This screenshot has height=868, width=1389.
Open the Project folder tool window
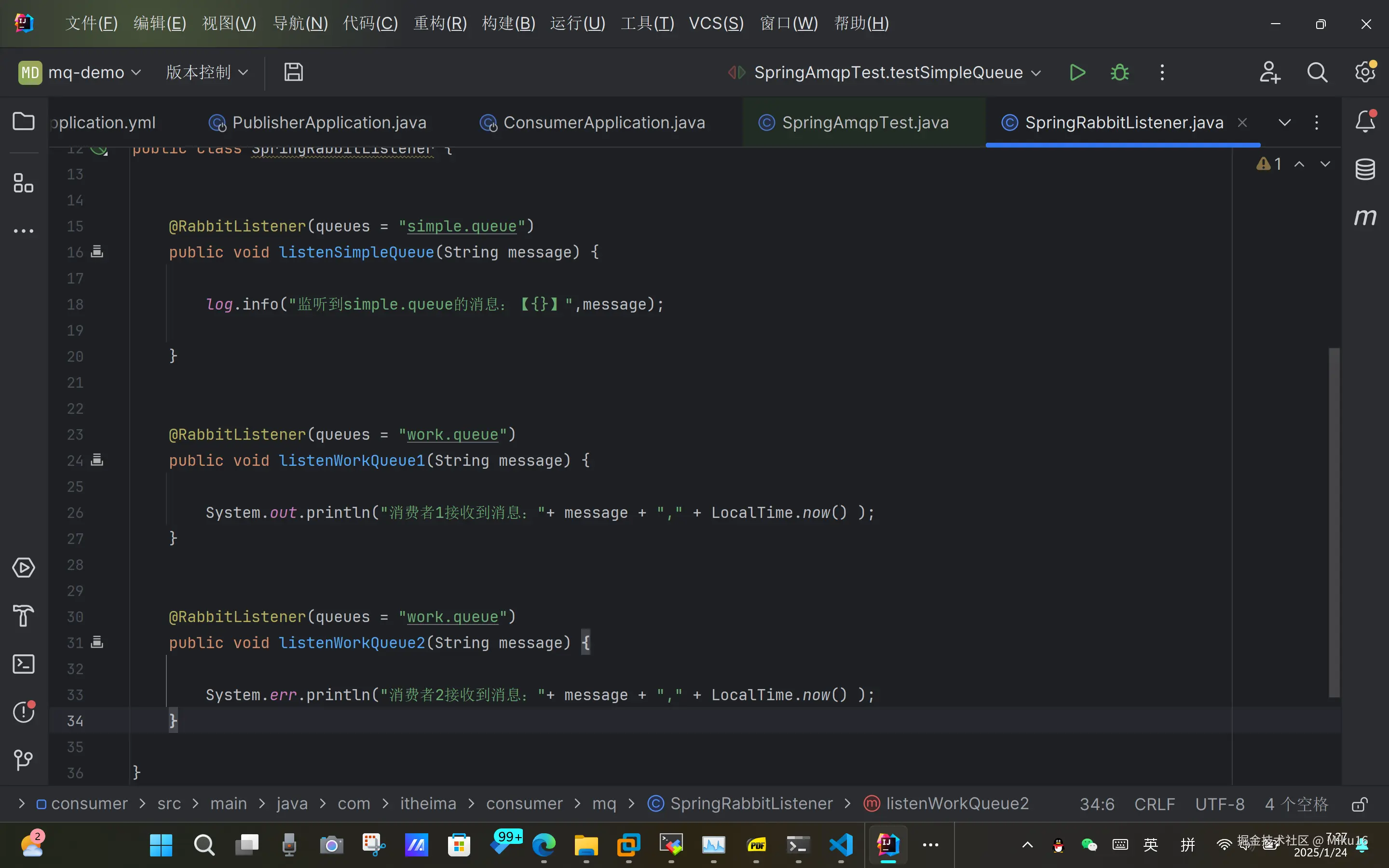[x=24, y=122]
